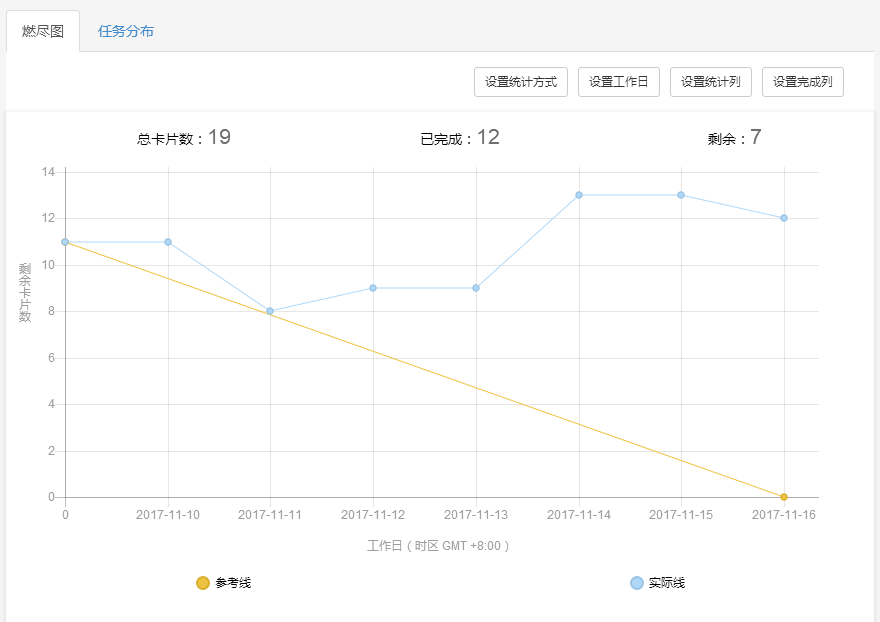This screenshot has height=622, width=880.
Task: Click the 总卡片数 value 19
Action: pyautogui.click(x=219, y=137)
